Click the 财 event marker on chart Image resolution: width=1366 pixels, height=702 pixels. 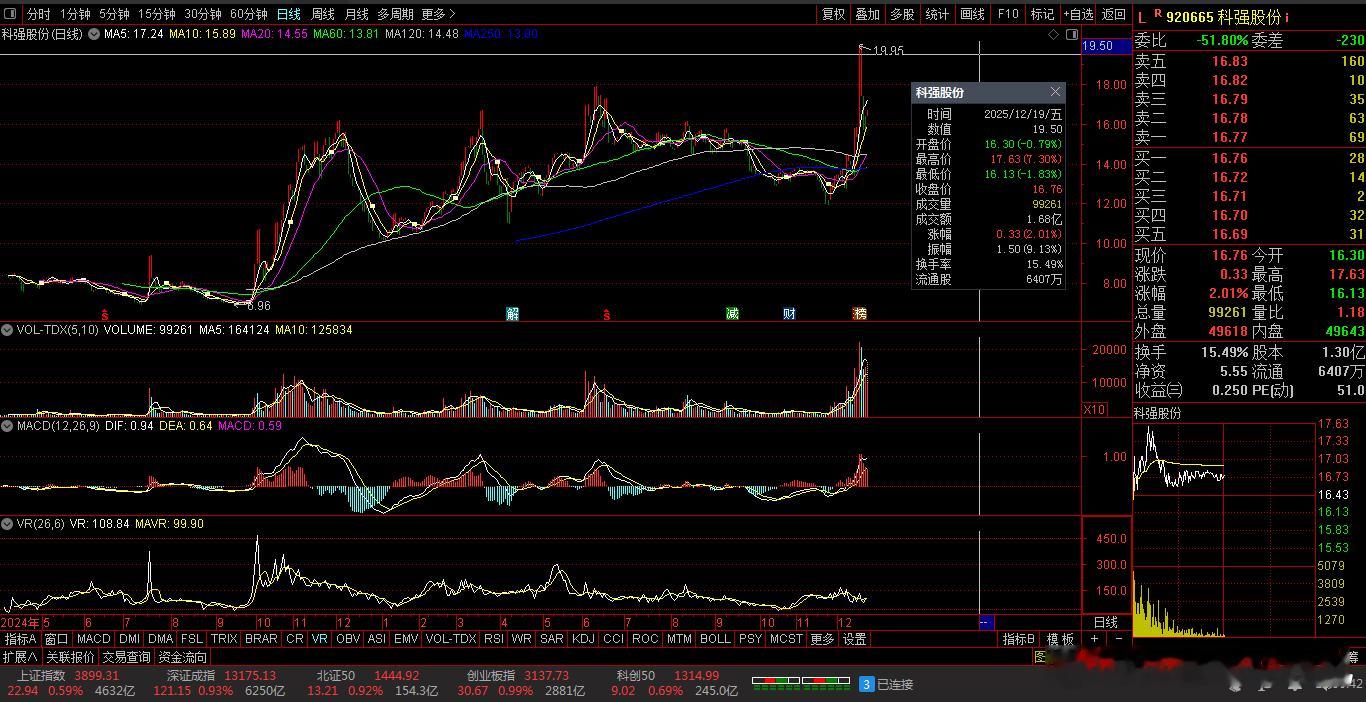[789, 313]
